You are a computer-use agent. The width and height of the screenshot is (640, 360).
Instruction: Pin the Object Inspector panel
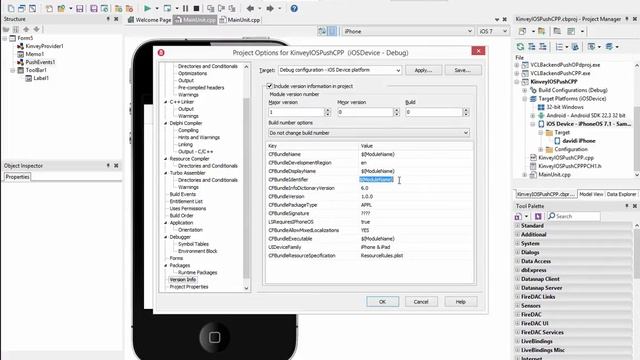pyautogui.click(x=108, y=166)
